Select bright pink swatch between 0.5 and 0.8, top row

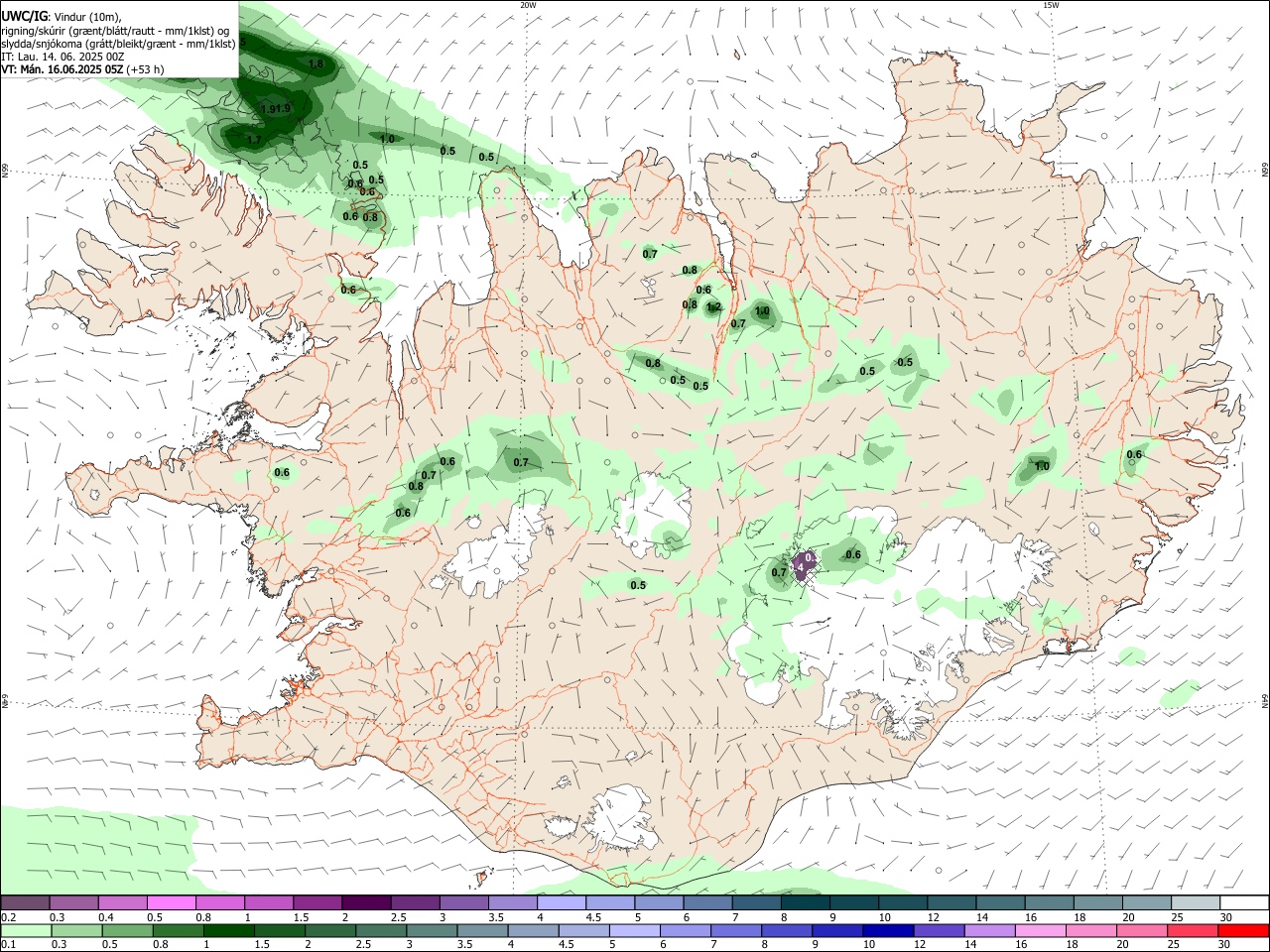(x=173, y=902)
